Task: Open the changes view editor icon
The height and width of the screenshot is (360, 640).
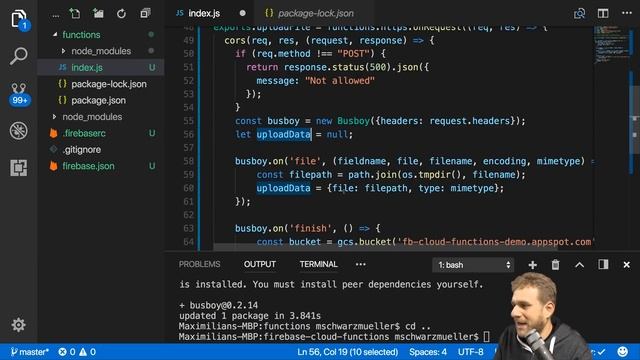Action: point(579,13)
